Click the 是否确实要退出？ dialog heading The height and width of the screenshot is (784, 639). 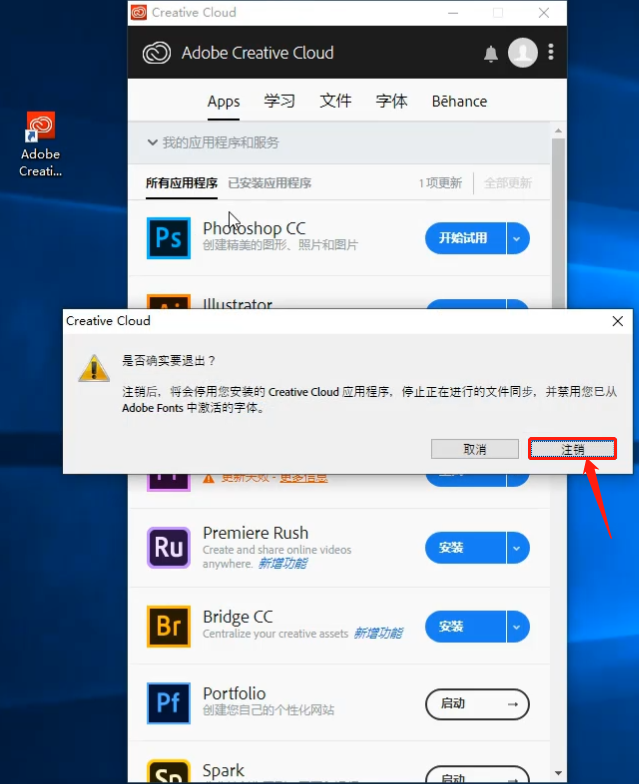(169, 360)
